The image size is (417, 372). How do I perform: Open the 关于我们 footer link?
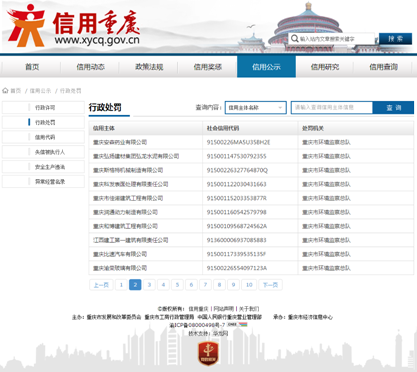pos(249,309)
